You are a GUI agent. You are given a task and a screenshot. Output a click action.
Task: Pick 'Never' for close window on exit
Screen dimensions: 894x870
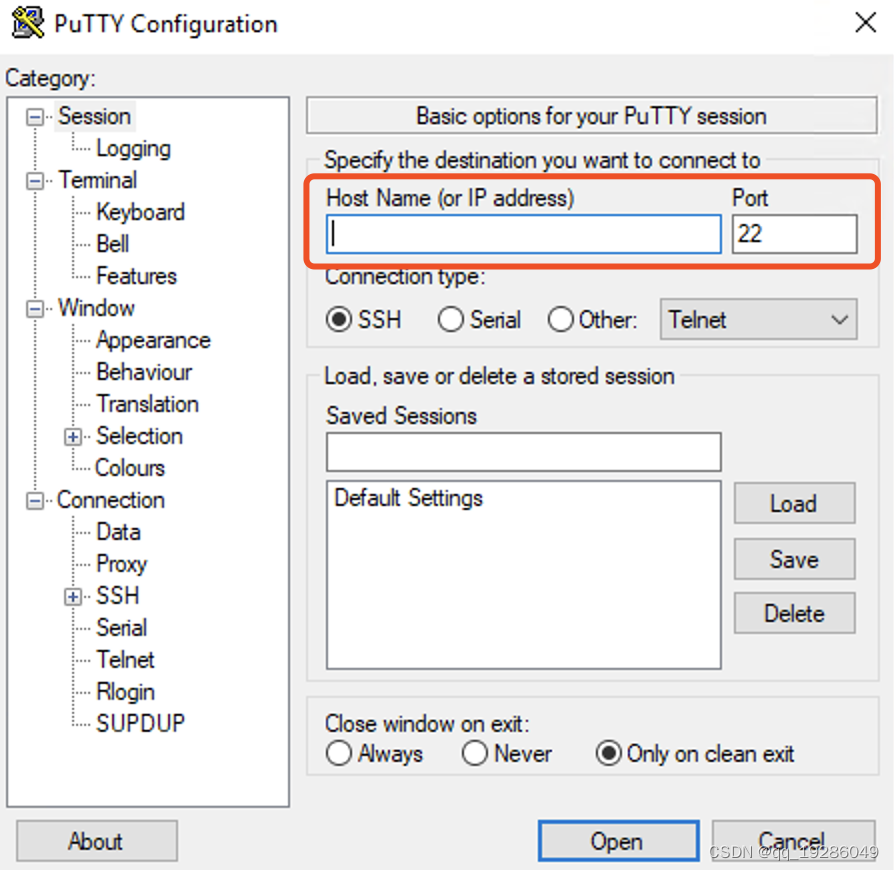(475, 754)
